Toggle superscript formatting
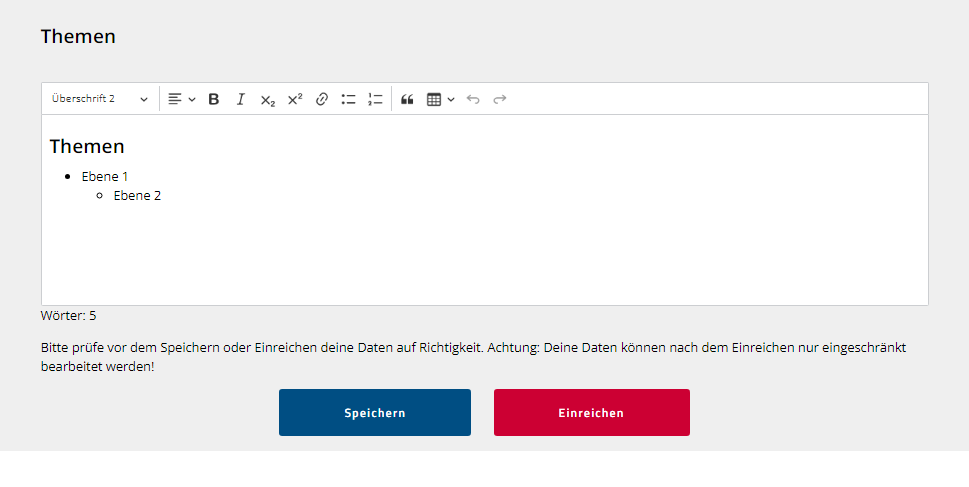This screenshot has width=969, height=487. pos(295,99)
